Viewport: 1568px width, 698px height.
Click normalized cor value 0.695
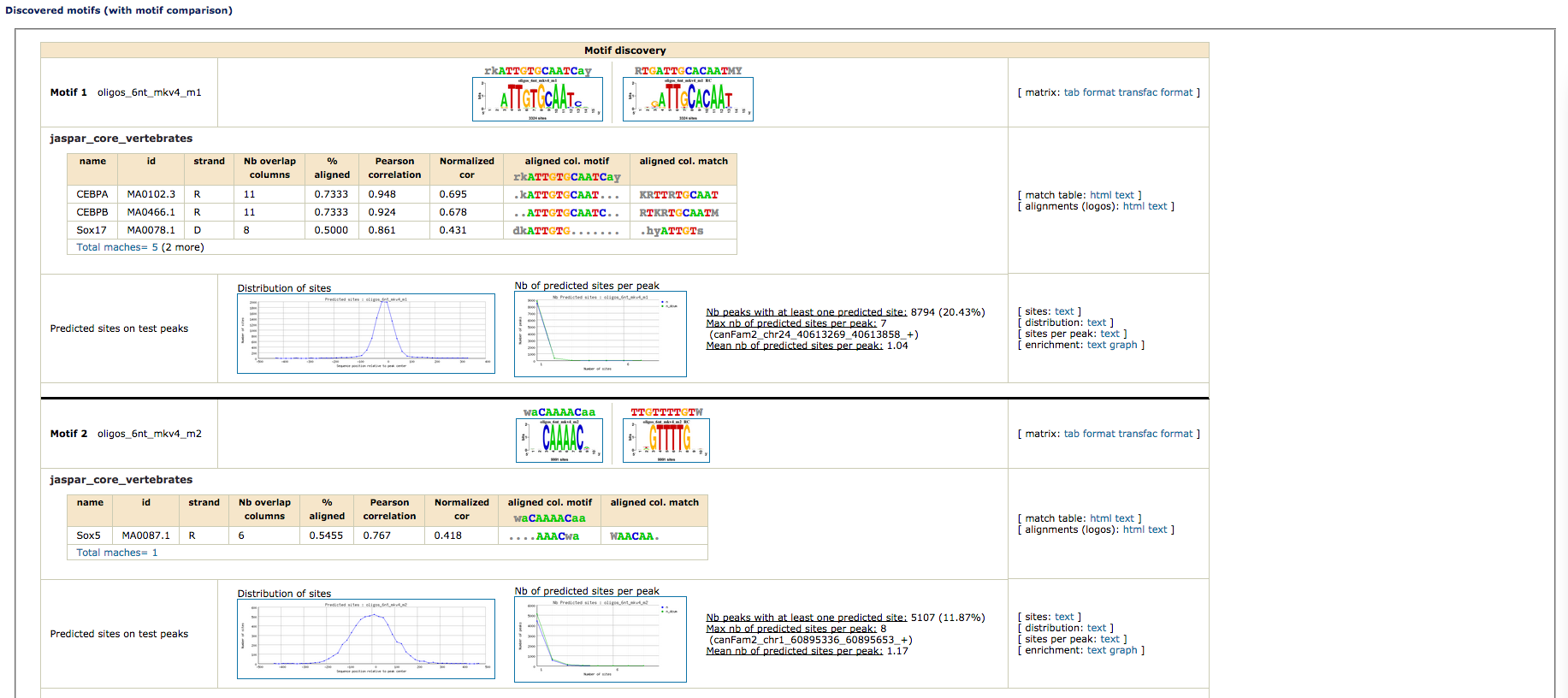pyautogui.click(x=453, y=194)
